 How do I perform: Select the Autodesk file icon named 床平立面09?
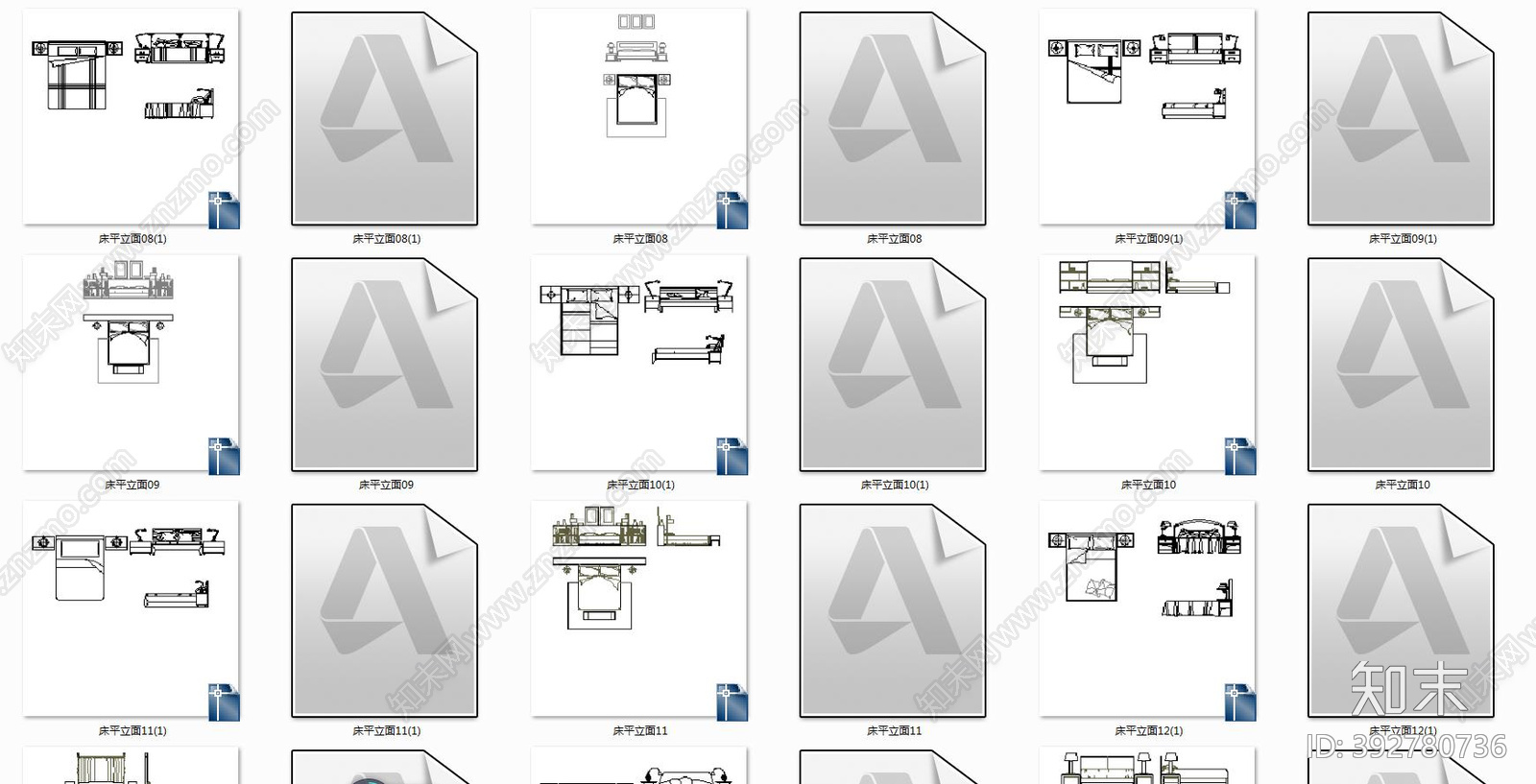point(384,365)
